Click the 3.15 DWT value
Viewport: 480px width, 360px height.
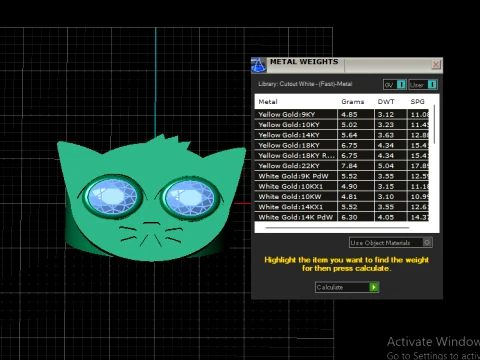tap(386, 186)
